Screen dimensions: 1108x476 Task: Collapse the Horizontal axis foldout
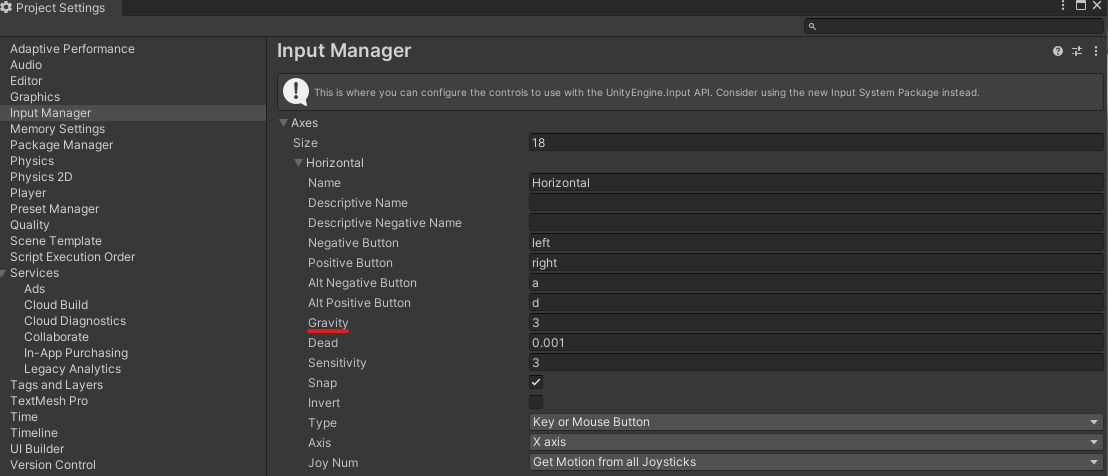(298, 163)
